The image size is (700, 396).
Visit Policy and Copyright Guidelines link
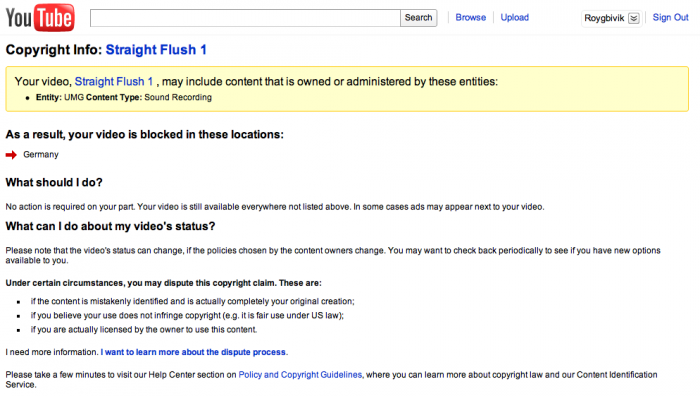(x=300, y=375)
